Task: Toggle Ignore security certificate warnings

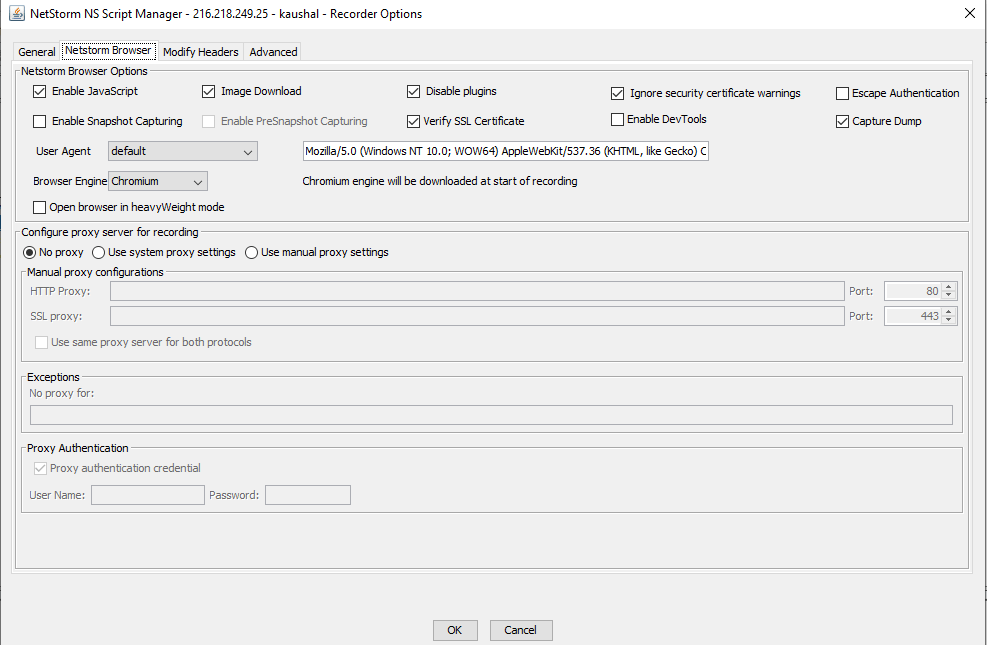Action: point(618,93)
